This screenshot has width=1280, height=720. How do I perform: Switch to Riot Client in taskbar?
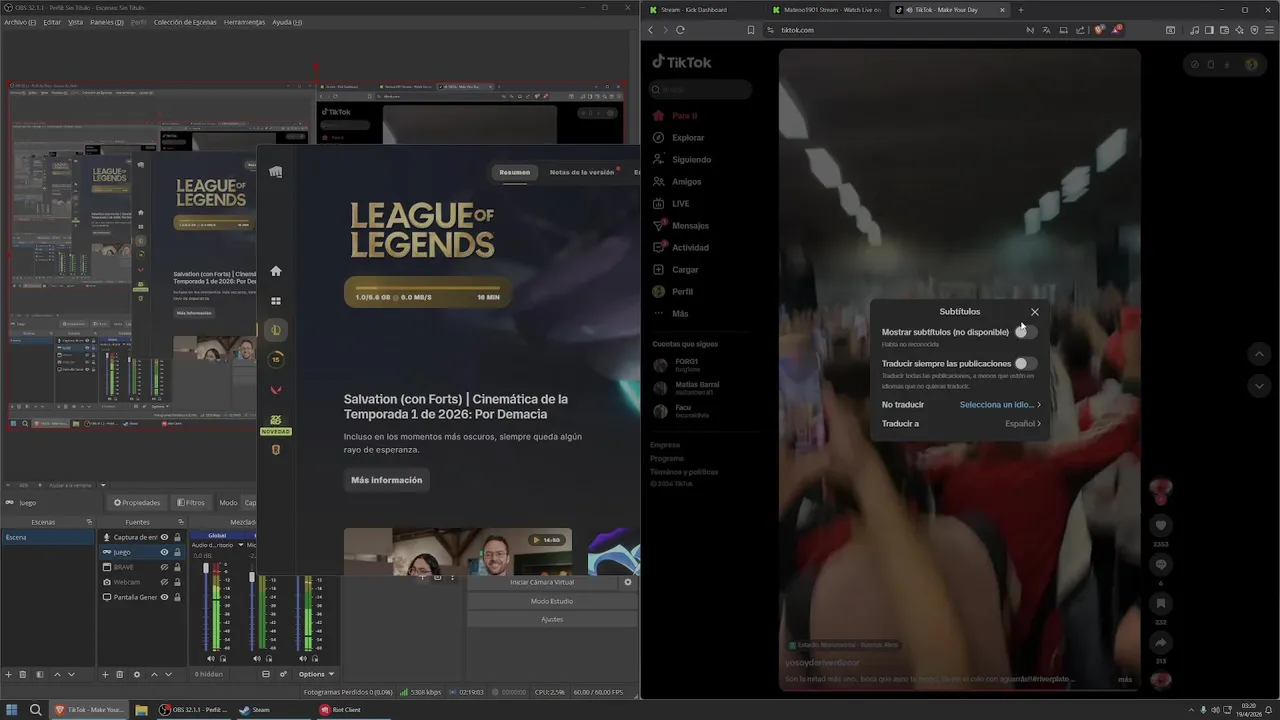(x=340, y=710)
